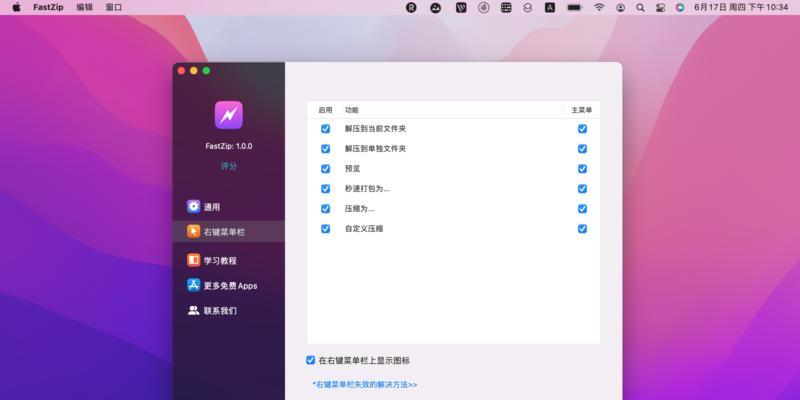Click the spiral circle menu bar icon
This screenshot has height=400, width=800.
(x=484, y=8)
